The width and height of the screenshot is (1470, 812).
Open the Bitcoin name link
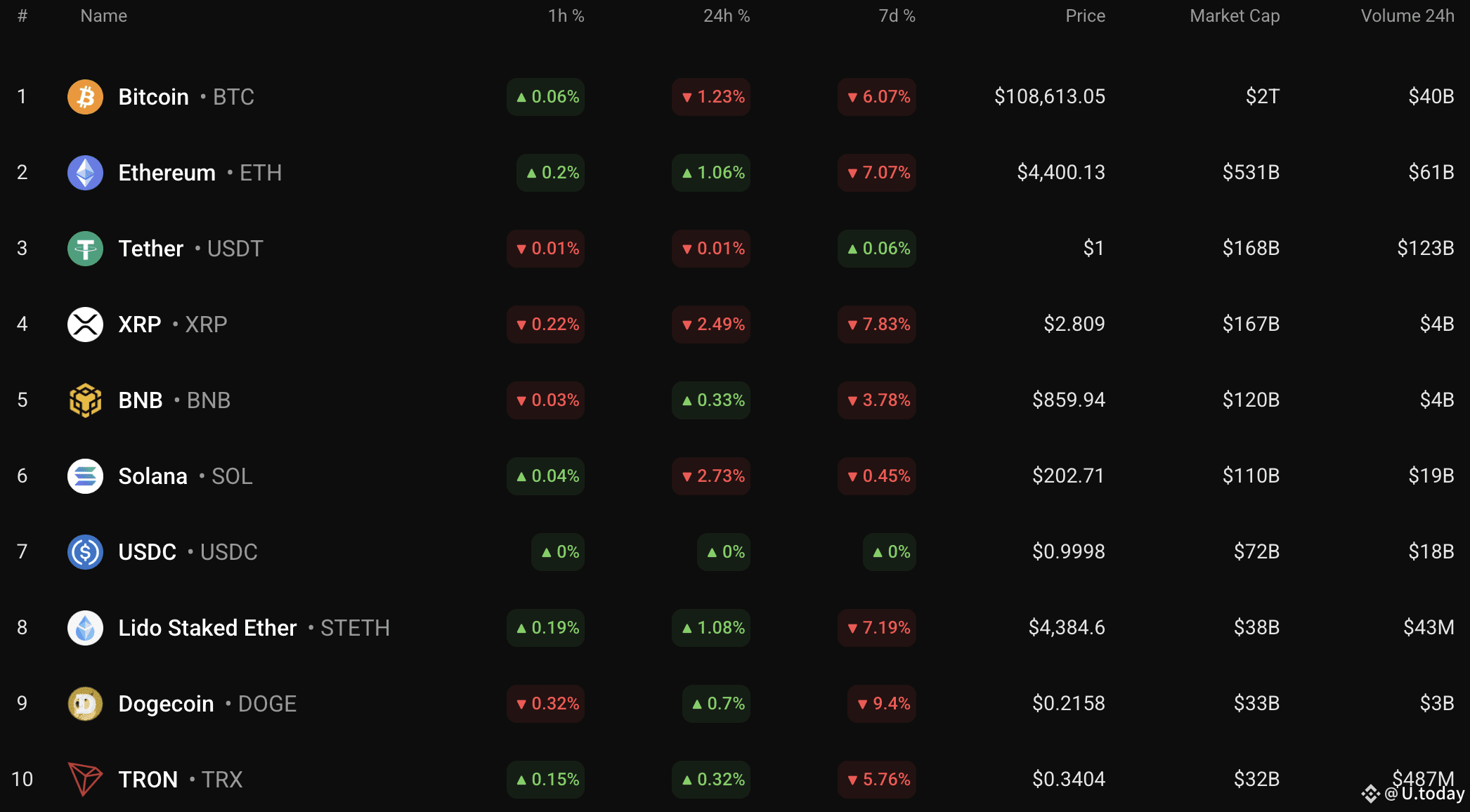click(153, 97)
